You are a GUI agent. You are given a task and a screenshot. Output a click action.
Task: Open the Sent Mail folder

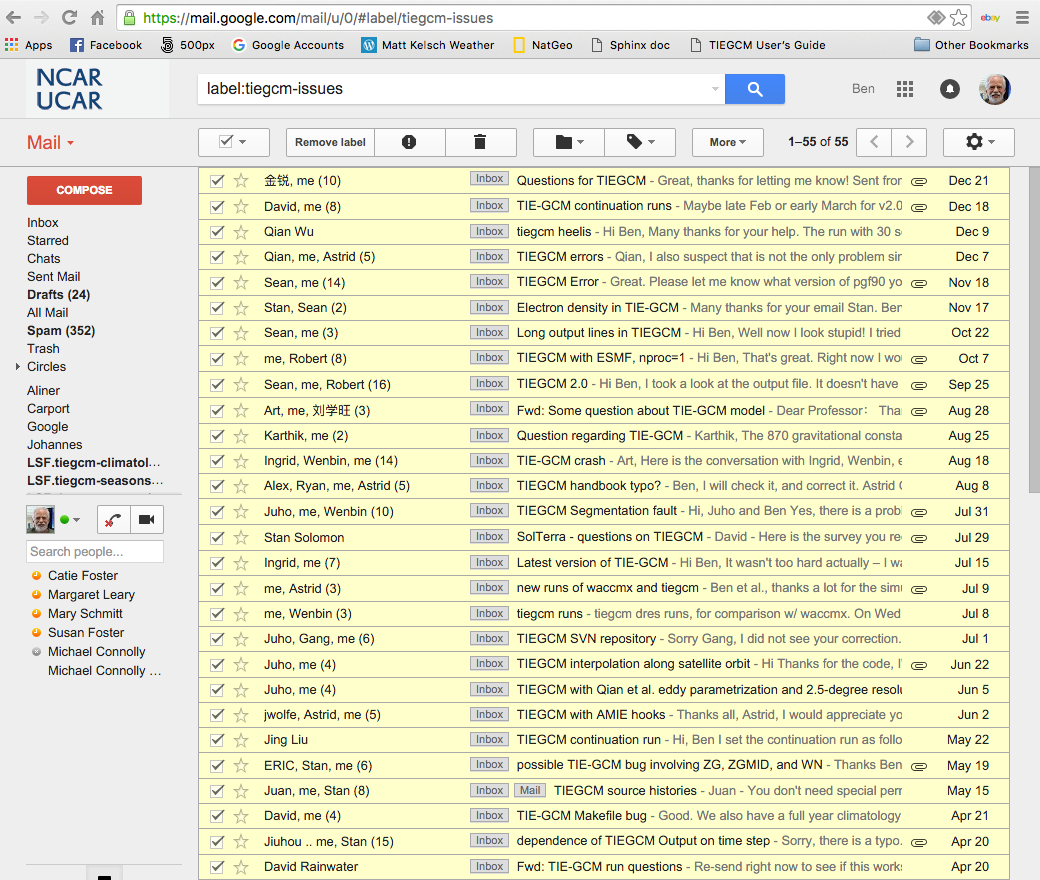click(x=54, y=277)
